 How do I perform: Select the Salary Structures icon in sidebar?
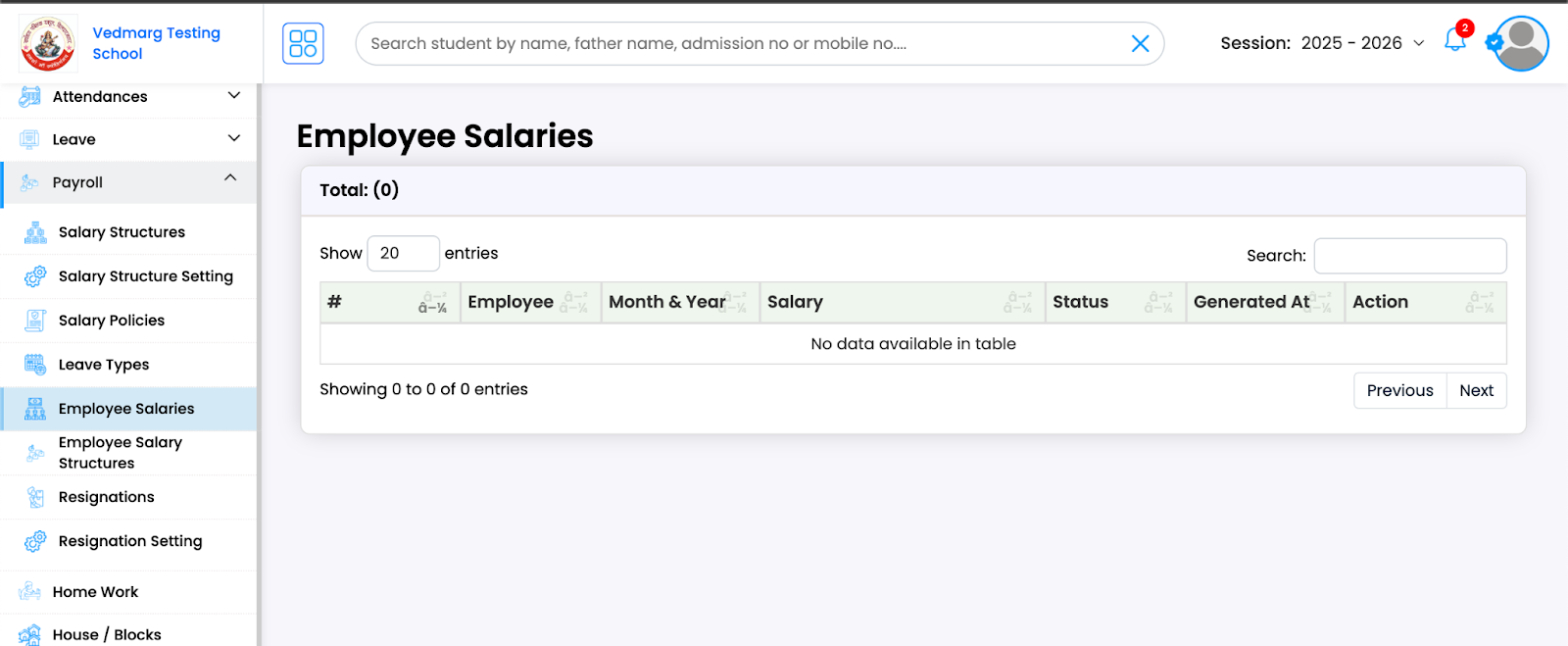(x=35, y=231)
